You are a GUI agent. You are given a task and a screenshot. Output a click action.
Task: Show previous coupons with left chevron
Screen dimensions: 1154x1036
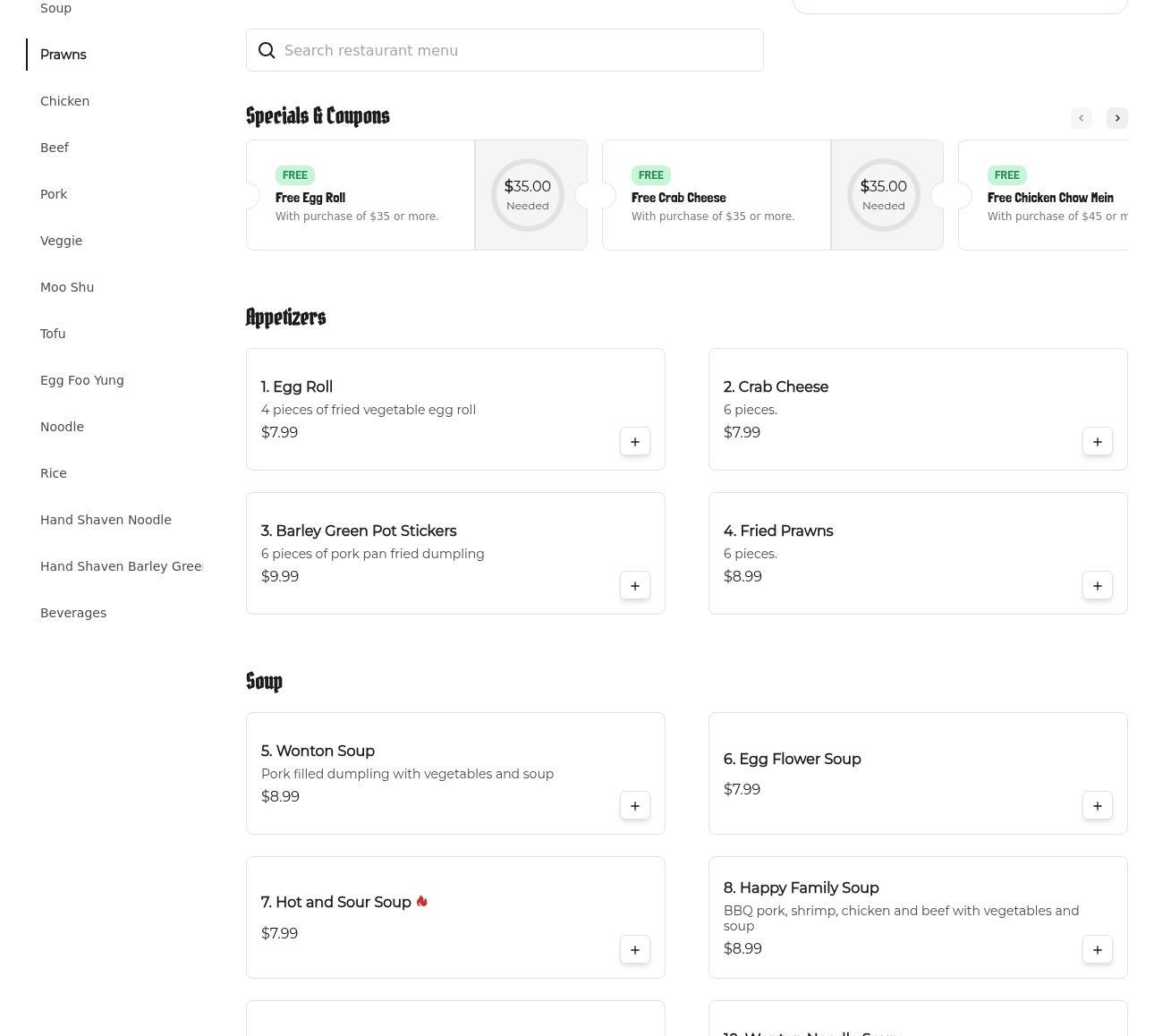(x=1081, y=118)
